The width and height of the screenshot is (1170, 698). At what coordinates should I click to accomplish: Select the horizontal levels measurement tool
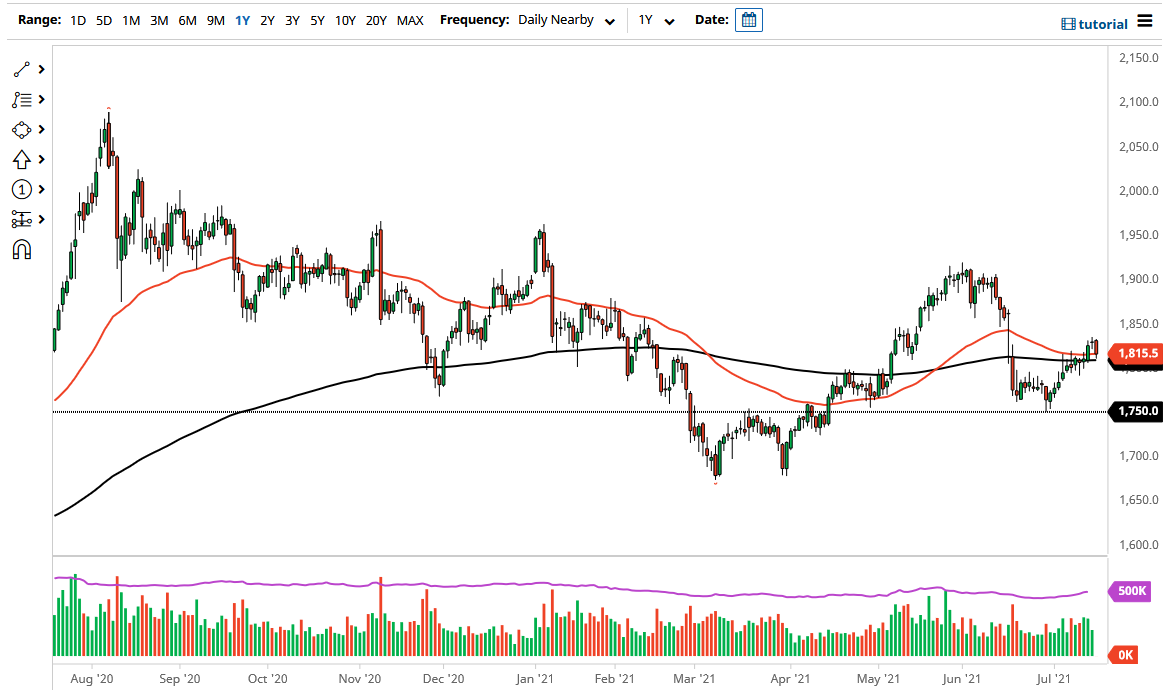pyautogui.click(x=22, y=219)
